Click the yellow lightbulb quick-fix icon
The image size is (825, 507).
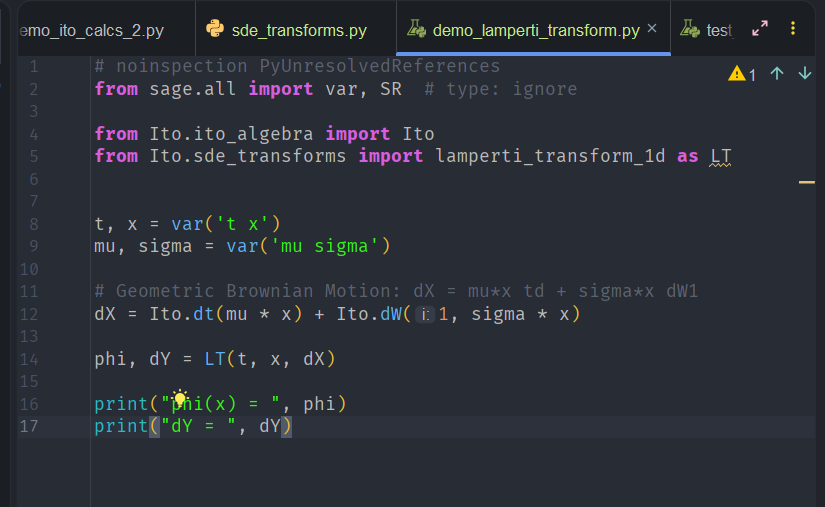pyautogui.click(x=181, y=399)
